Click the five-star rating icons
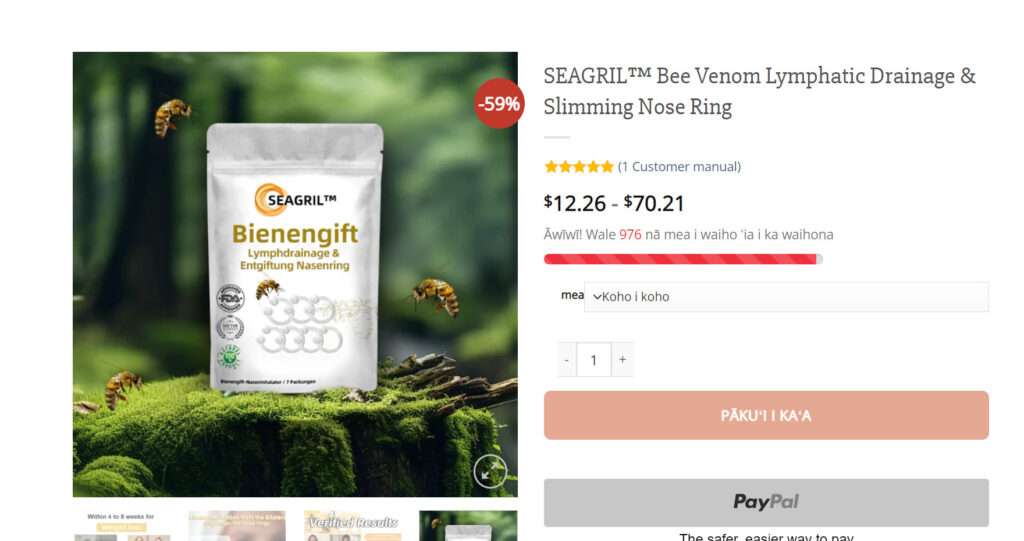Screen dimensions: 1024x541 (579, 167)
